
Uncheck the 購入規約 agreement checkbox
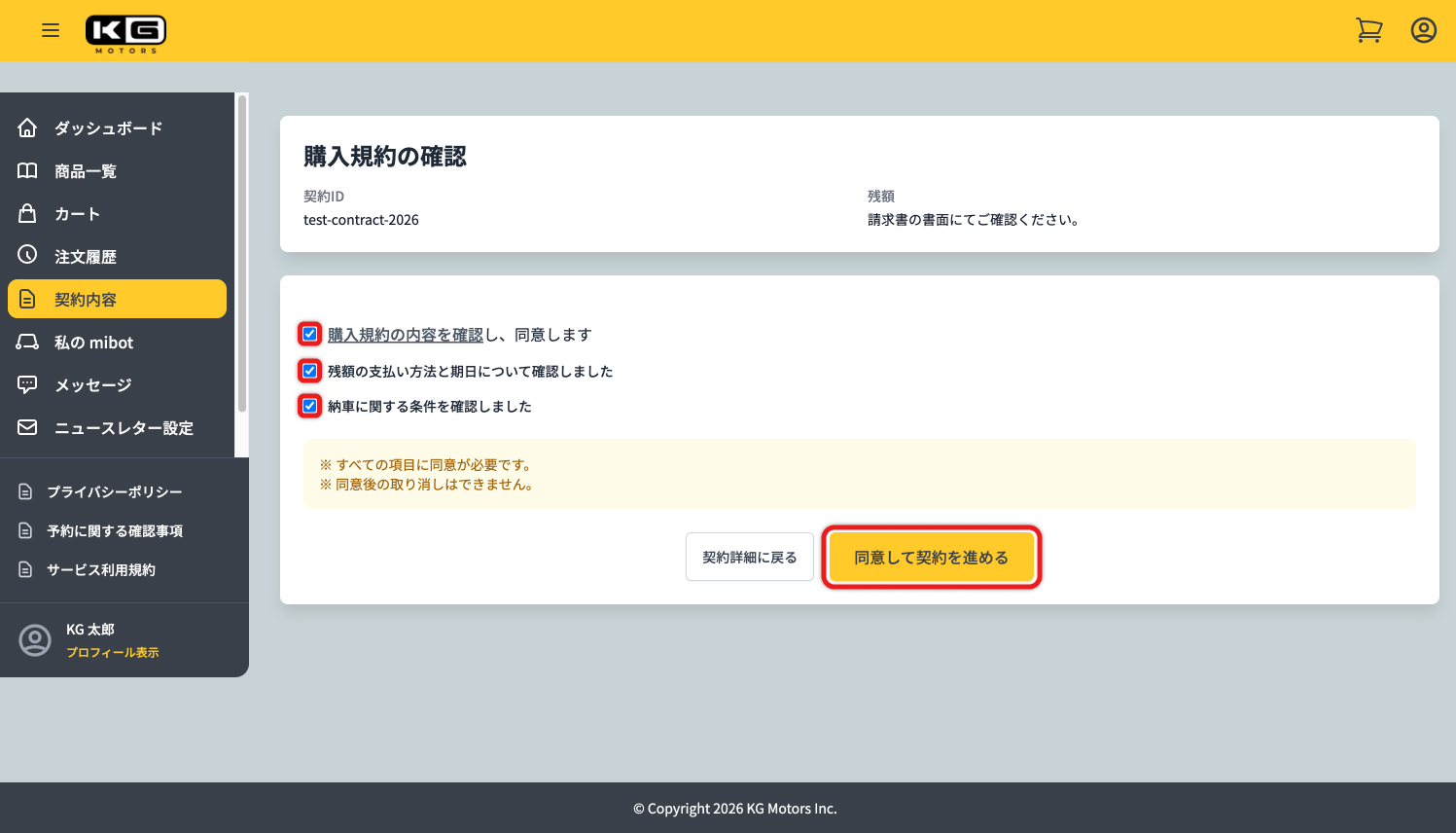coord(309,334)
